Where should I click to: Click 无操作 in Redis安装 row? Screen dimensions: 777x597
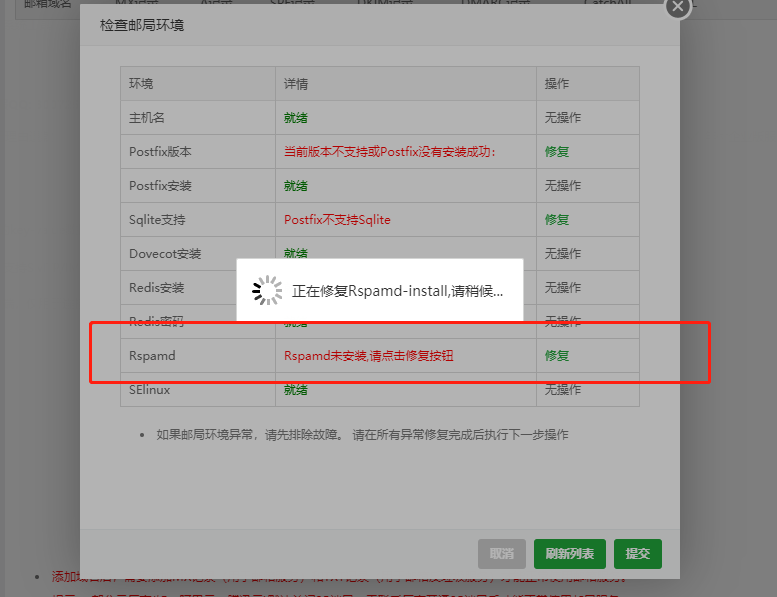click(562, 287)
